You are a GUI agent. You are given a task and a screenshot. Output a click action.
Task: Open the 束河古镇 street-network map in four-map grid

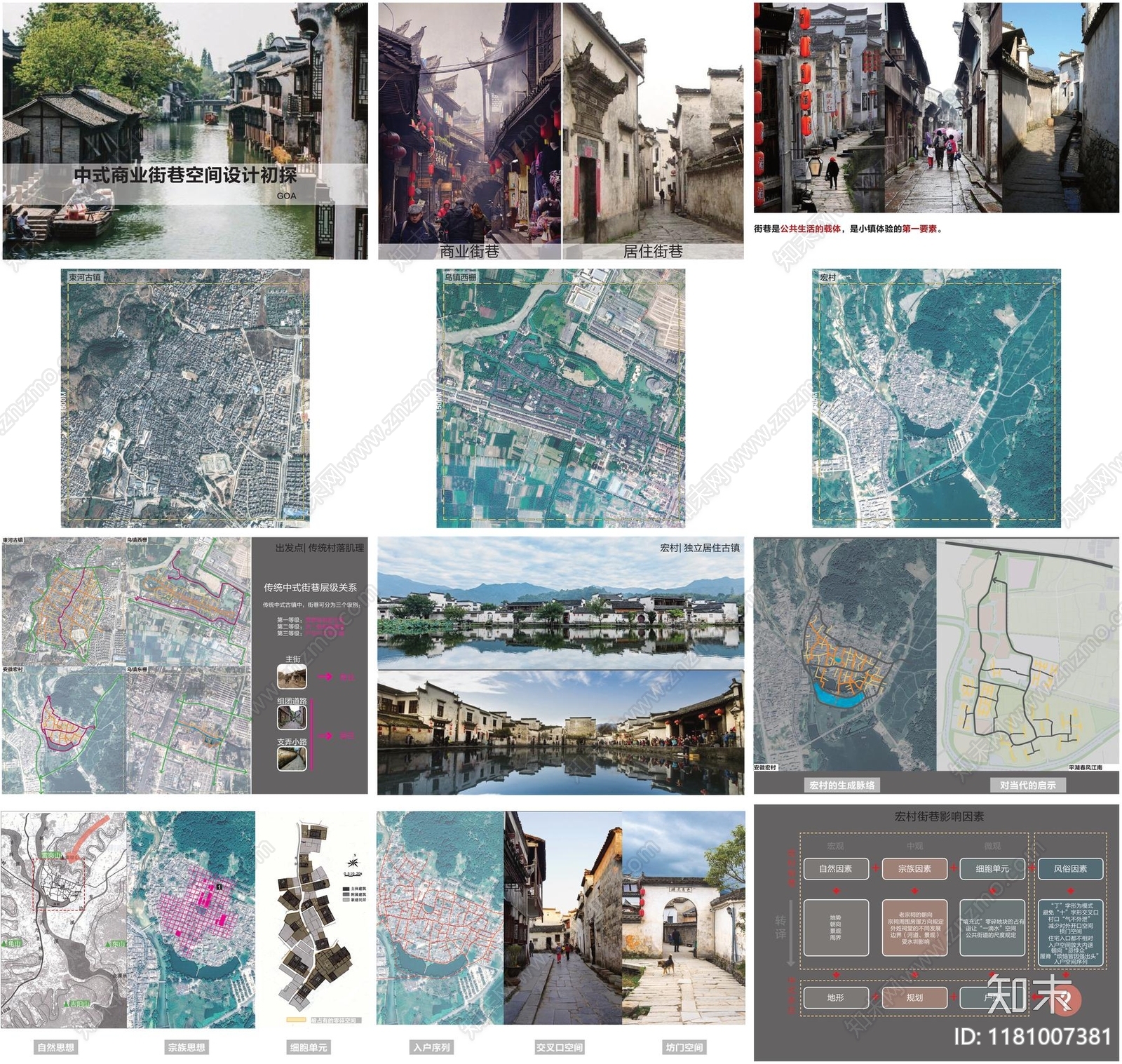click(64, 602)
